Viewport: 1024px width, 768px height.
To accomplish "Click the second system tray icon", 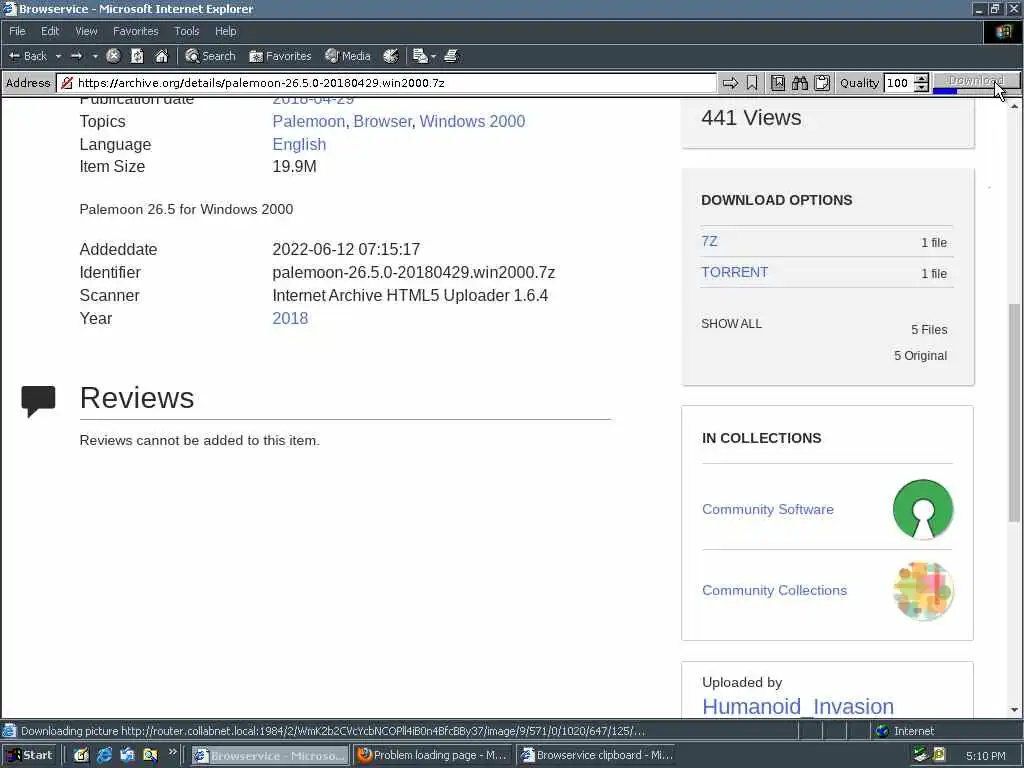I will coord(939,755).
